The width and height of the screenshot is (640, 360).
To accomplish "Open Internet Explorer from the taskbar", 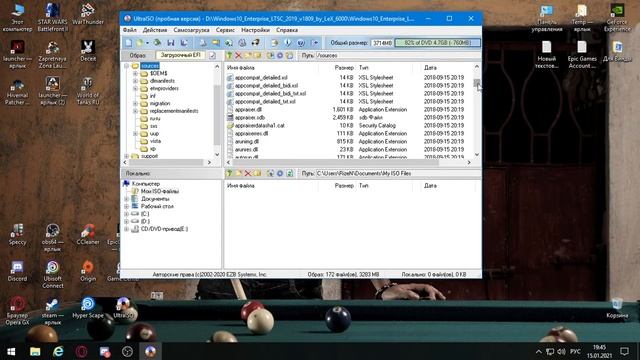I will [58, 351].
